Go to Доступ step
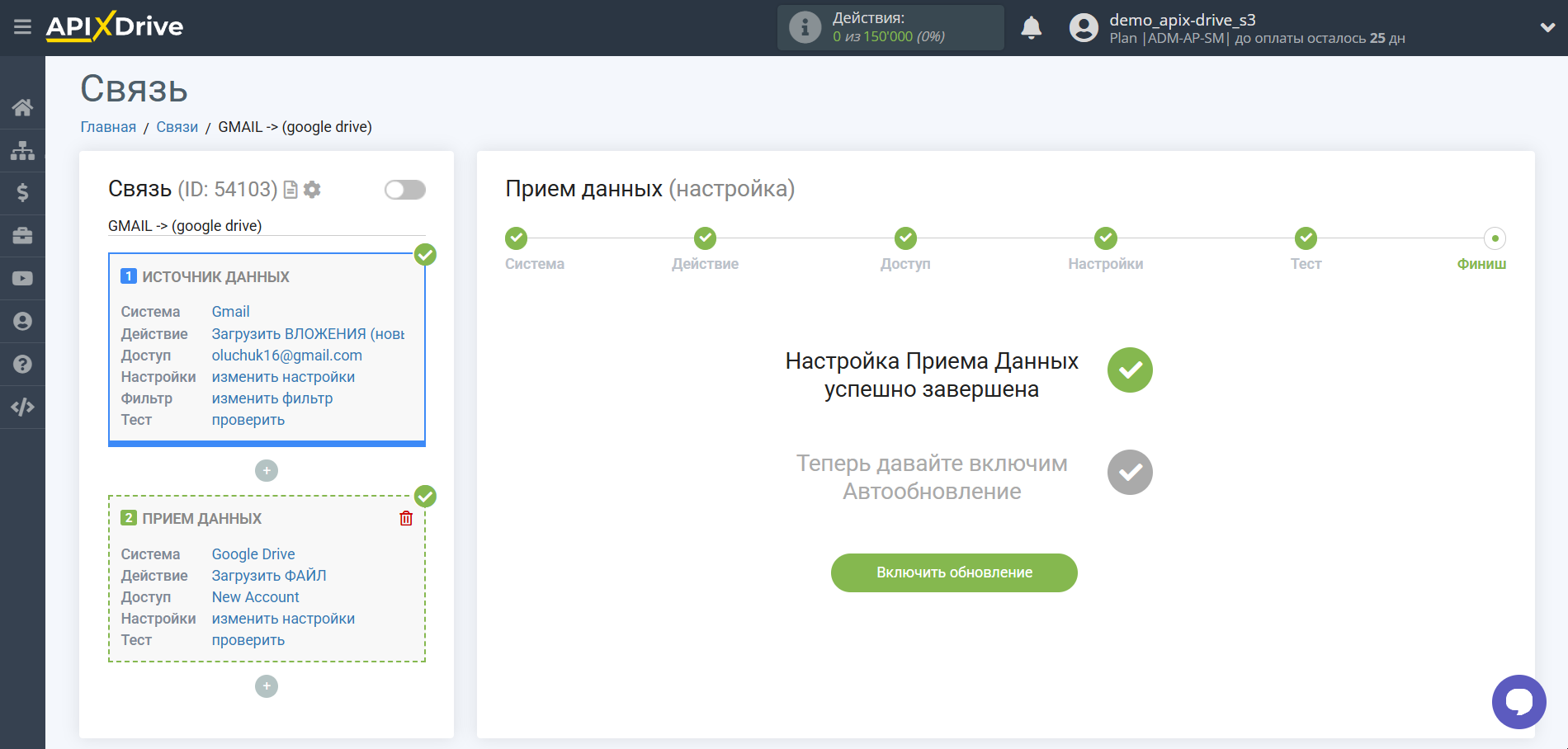The image size is (1568, 749). (905, 238)
